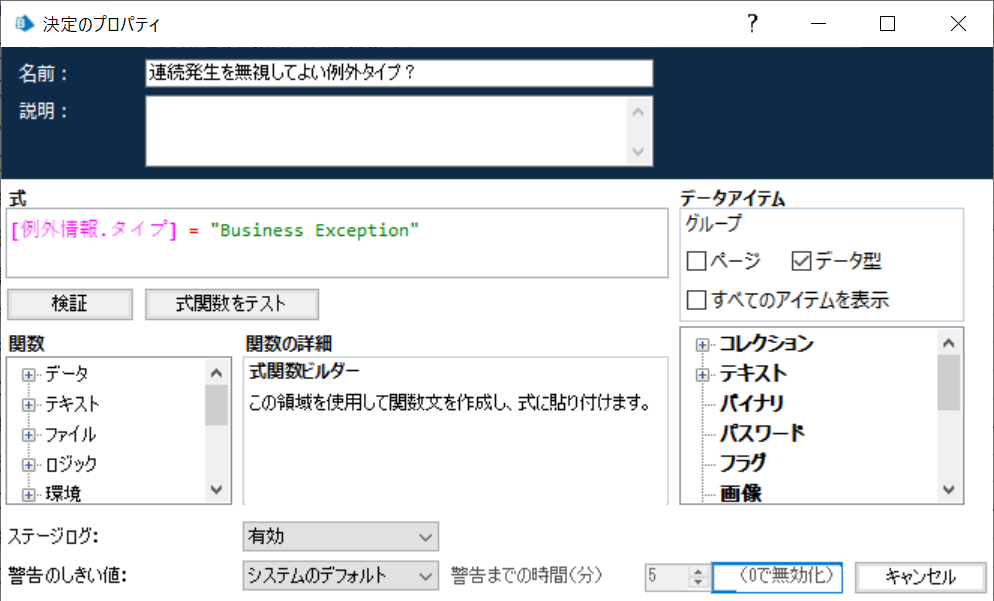This screenshot has height=601, width=994.
Task: Select パスワード in data items tree
Action: 762,434
